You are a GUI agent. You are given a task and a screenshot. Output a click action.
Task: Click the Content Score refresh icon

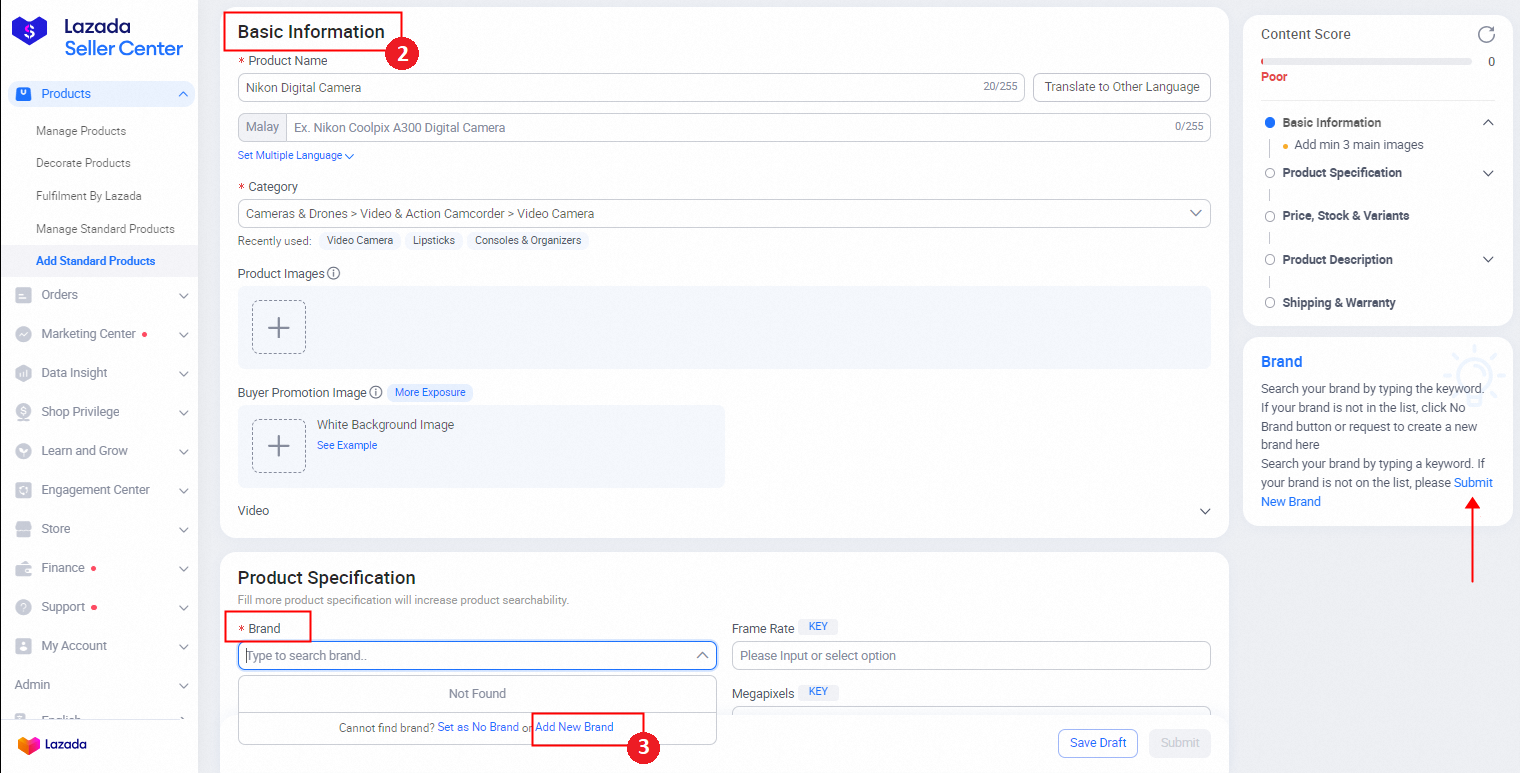click(1486, 35)
